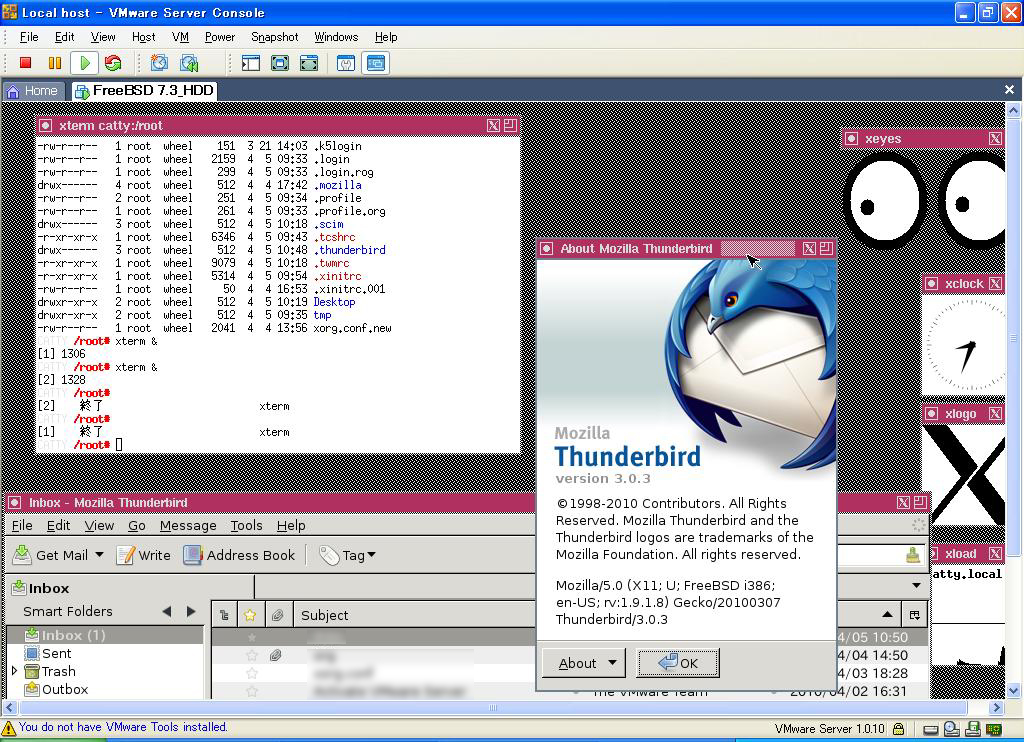Click the VMware console scroll-down arrow
1024x742 pixels.
point(1014,690)
